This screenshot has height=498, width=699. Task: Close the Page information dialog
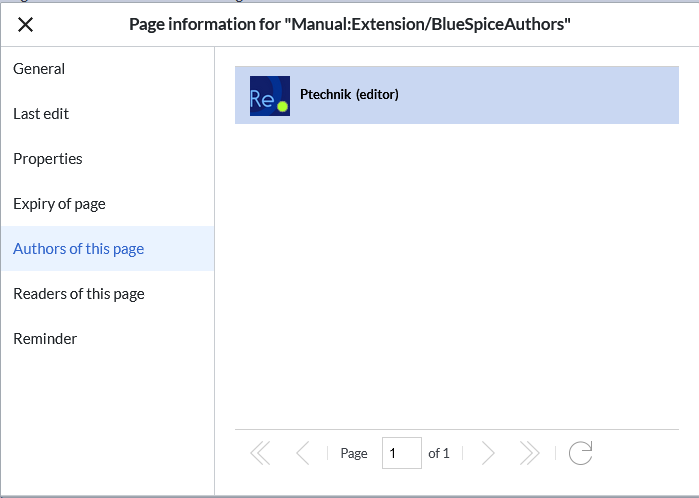[x=25, y=25]
